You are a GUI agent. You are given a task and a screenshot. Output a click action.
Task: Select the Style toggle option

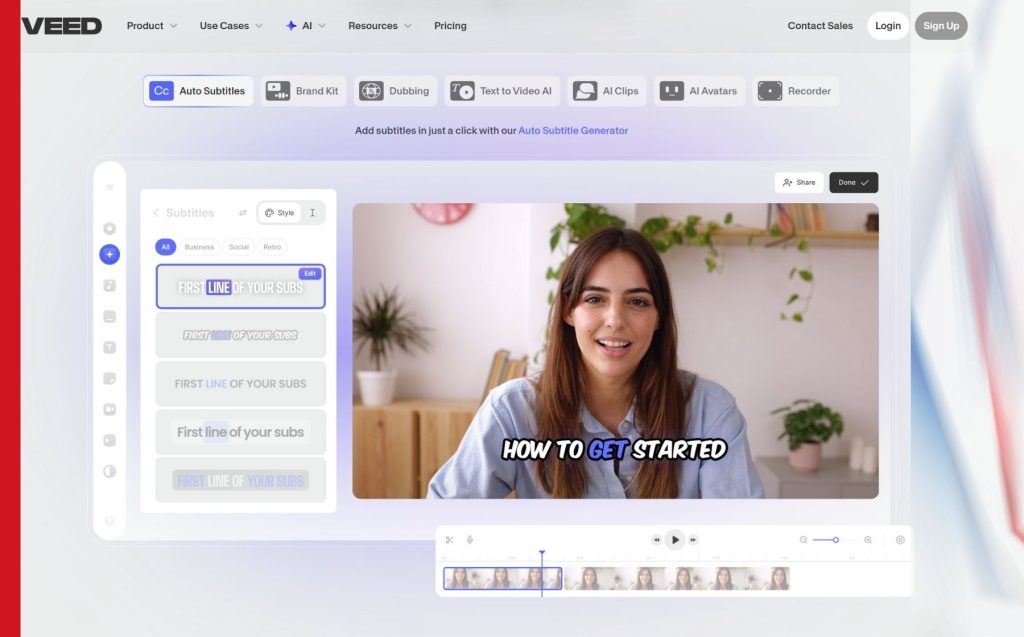[x=280, y=213]
